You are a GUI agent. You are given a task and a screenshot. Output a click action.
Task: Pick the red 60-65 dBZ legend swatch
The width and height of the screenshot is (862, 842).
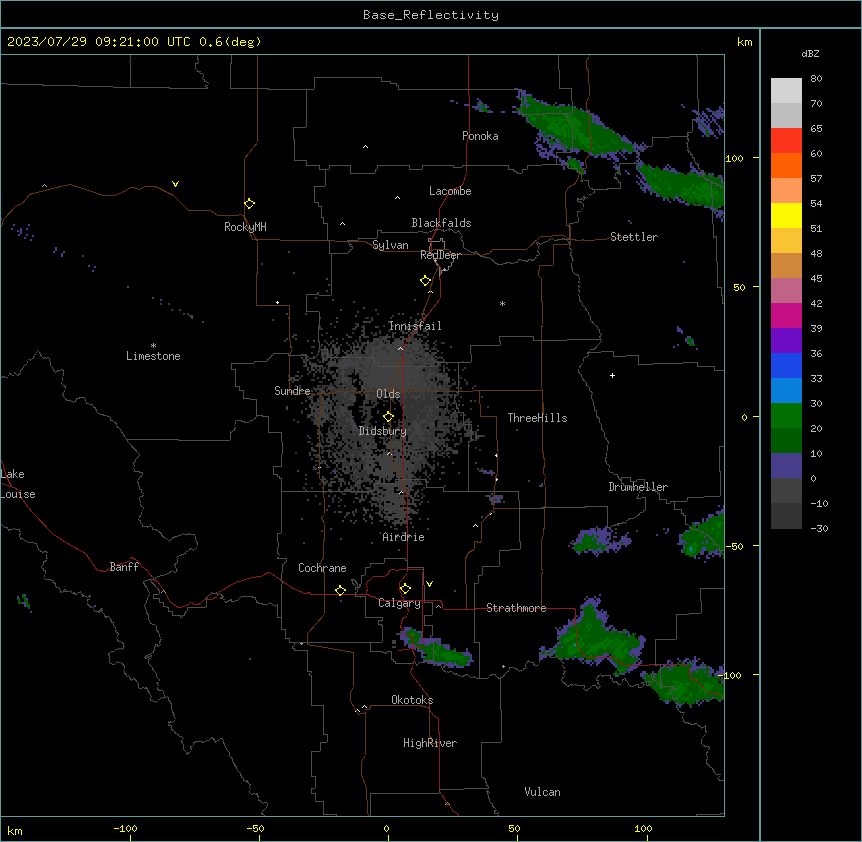click(786, 141)
